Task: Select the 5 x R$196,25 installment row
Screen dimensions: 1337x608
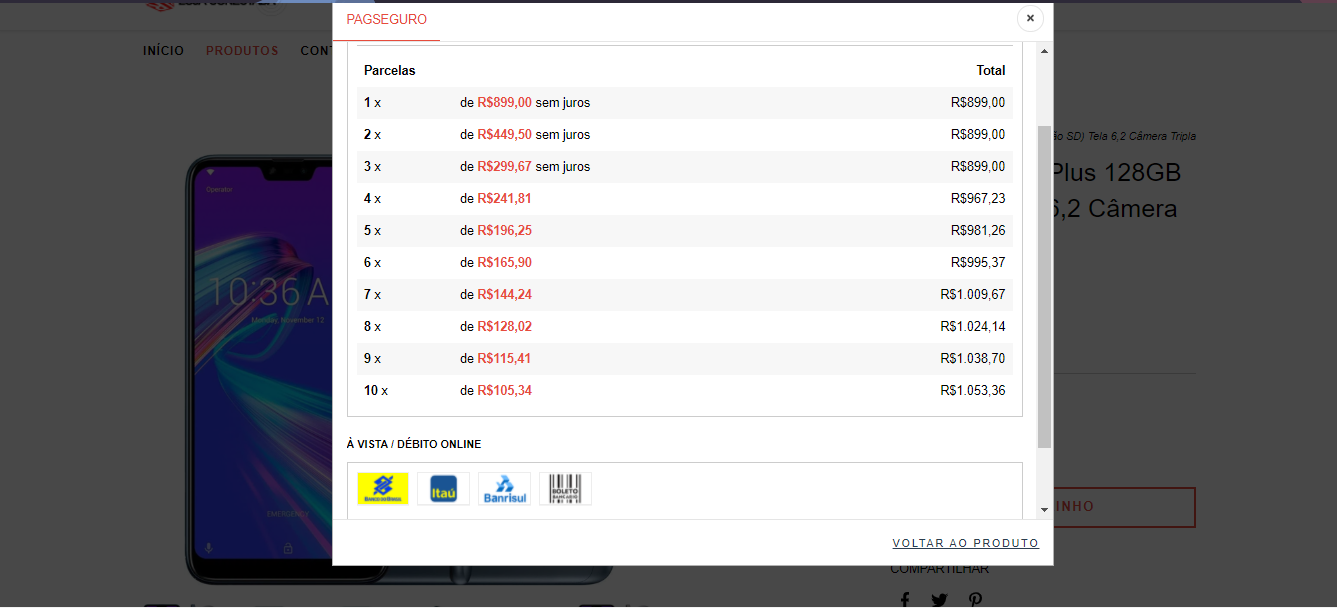Action: point(685,231)
